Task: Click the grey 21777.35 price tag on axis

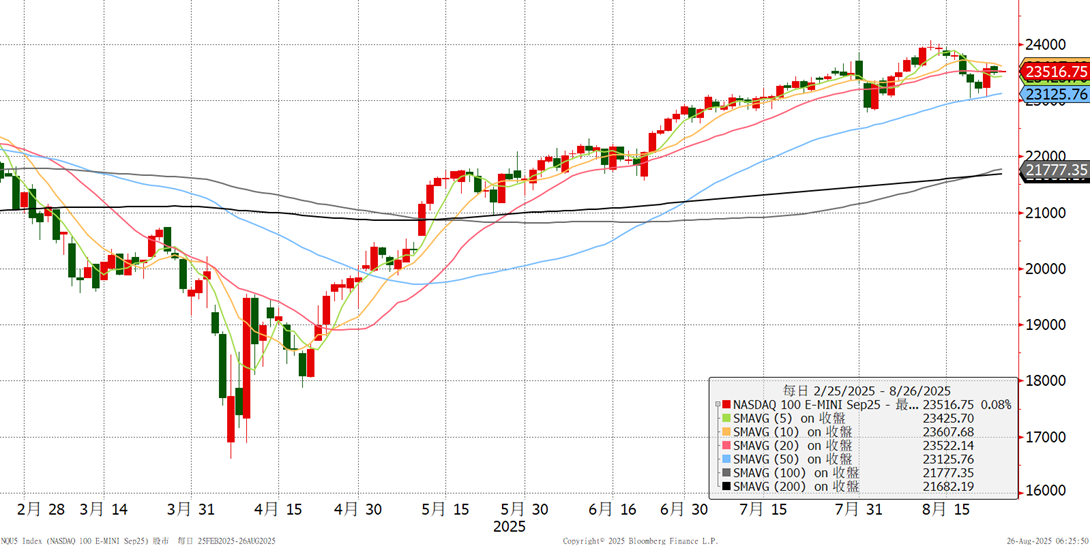Action: [1055, 170]
